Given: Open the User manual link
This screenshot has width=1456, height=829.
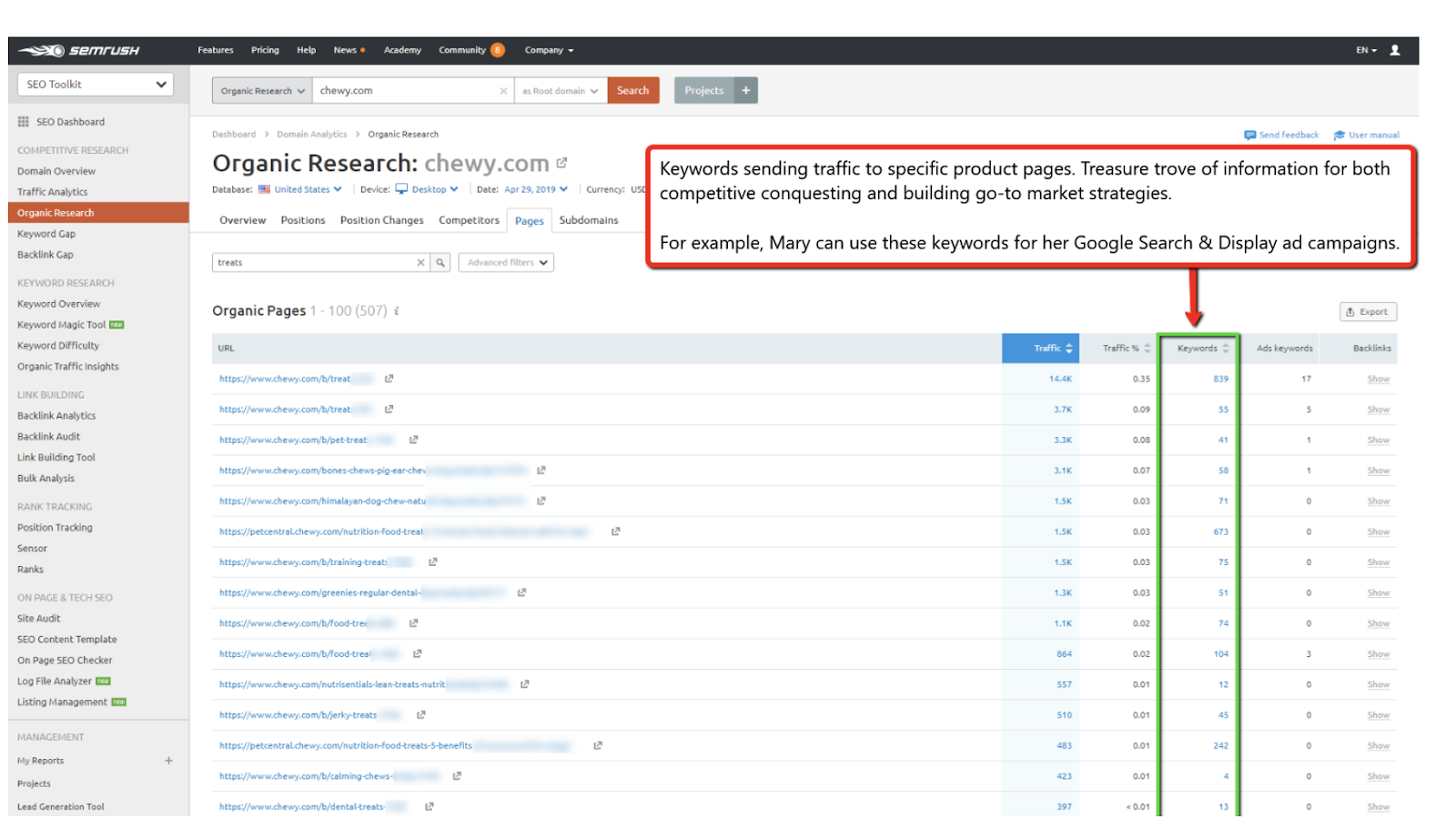Looking at the screenshot, I should (x=1367, y=135).
